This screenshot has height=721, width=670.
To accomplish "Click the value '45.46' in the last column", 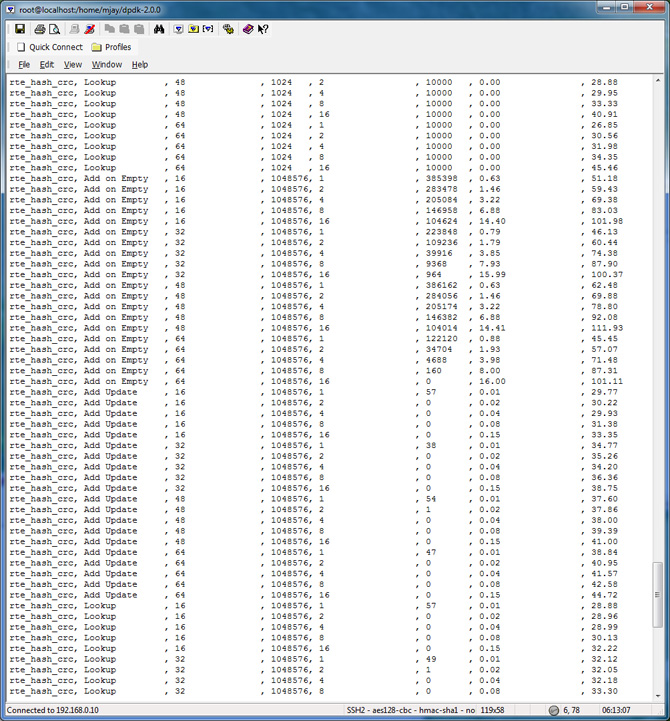I will [x=604, y=168].
